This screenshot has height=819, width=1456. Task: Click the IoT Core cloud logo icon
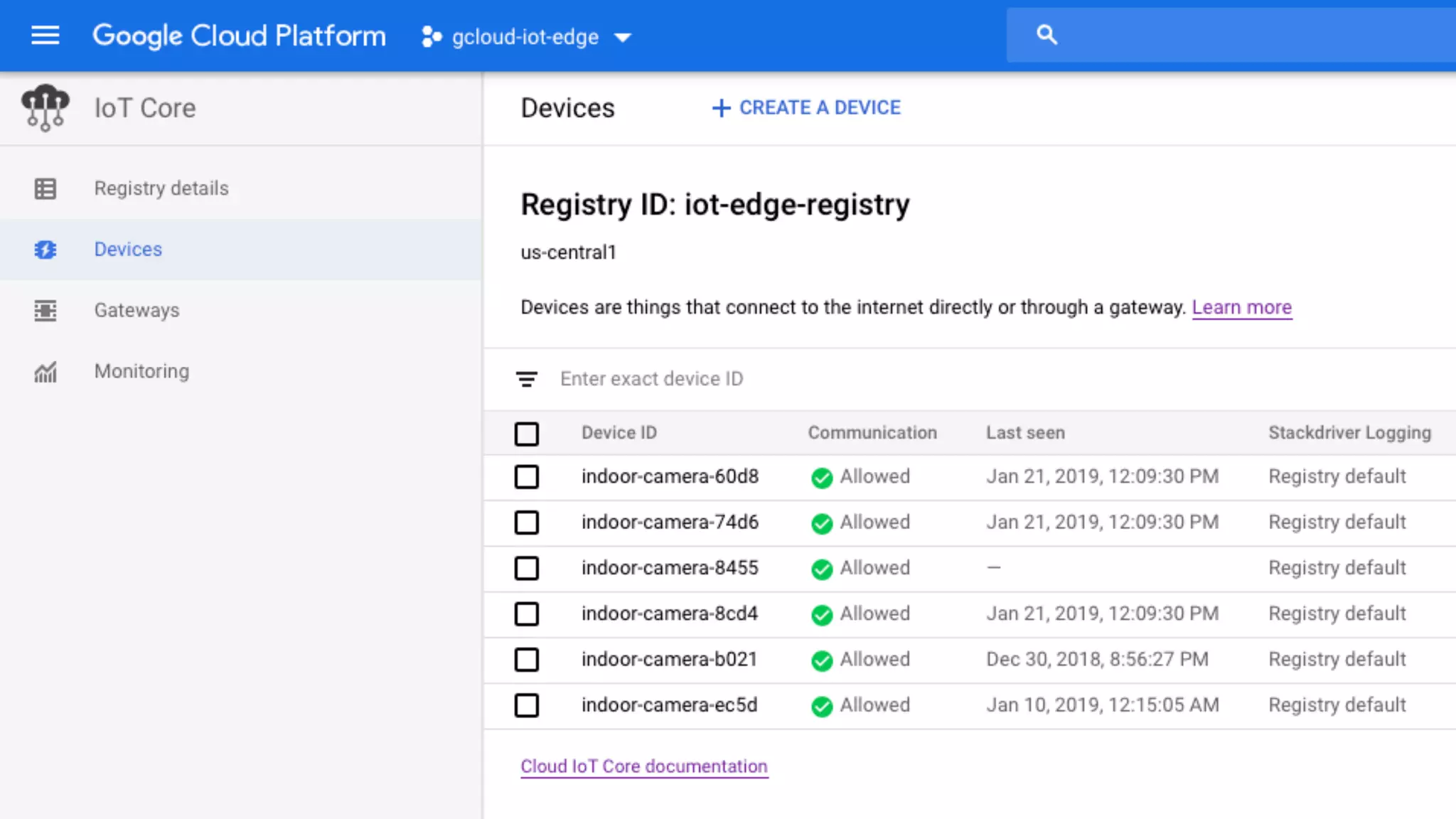tap(45, 107)
